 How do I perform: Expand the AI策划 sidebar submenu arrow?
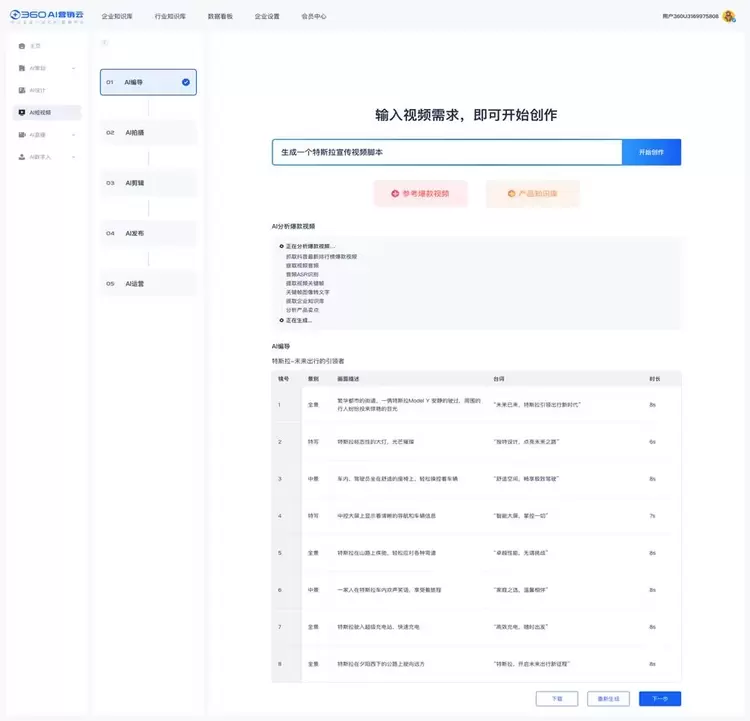[x=74, y=68]
